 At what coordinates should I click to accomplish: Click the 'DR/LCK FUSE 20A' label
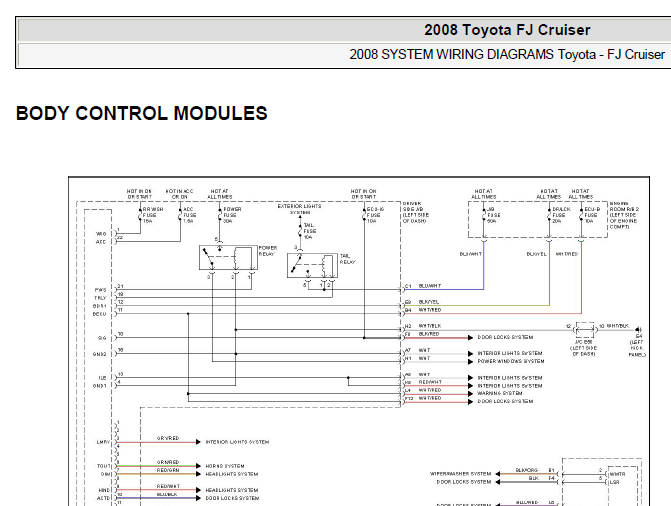pyautogui.click(x=561, y=215)
